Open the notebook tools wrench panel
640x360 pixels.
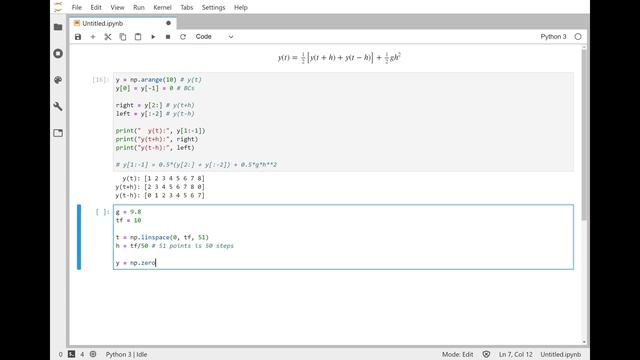pos(58,107)
